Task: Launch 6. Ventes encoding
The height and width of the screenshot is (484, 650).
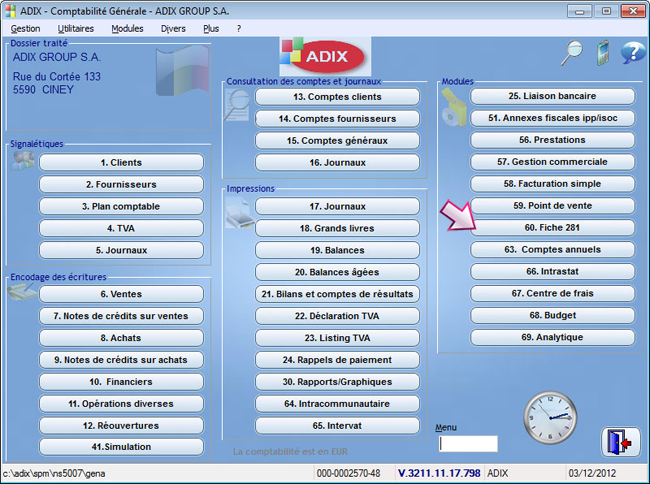Action: click(x=121, y=294)
